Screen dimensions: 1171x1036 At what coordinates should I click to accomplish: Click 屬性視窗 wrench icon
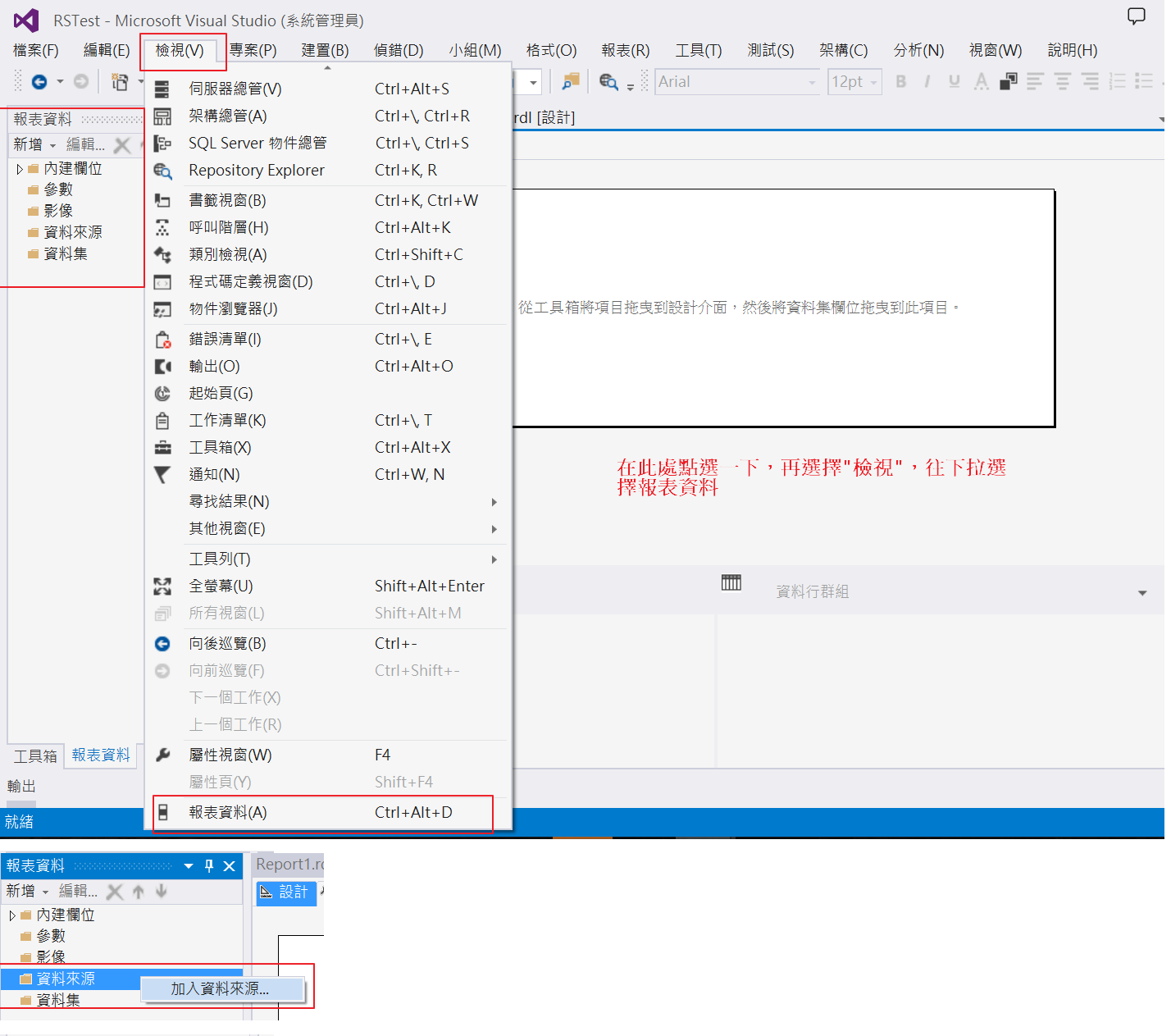pos(162,755)
